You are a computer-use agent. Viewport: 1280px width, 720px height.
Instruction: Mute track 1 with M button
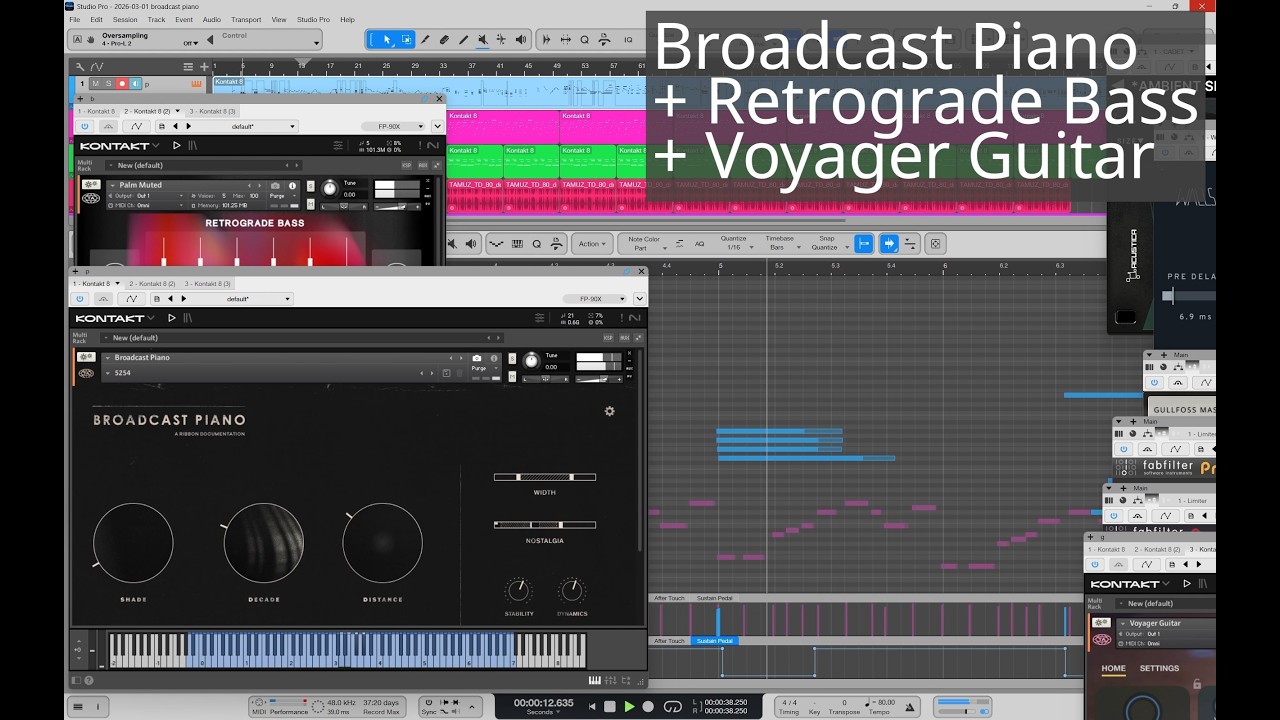[96, 84]
